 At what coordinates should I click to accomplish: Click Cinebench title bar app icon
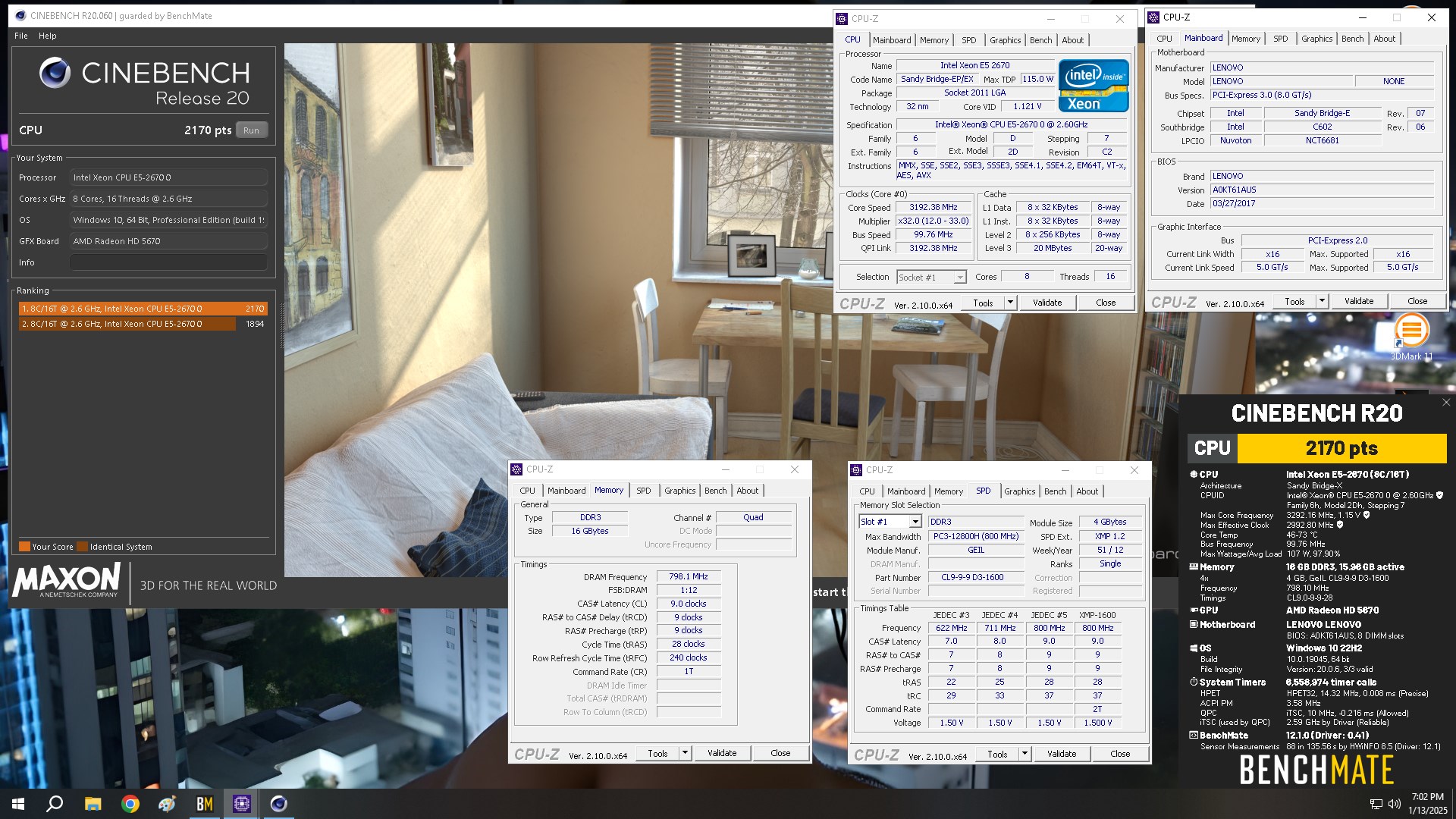click(x=20, y=15)
